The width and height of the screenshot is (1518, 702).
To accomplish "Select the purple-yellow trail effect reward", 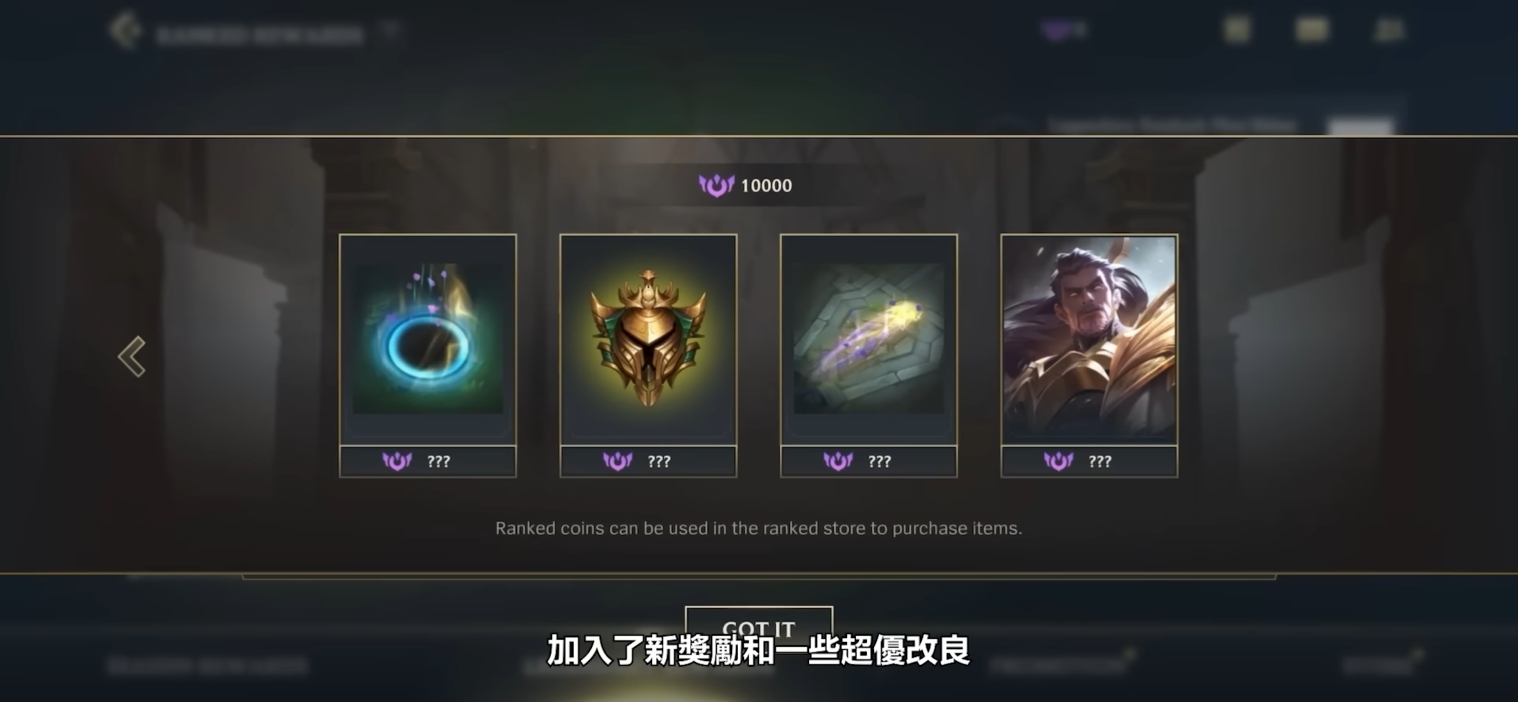I will click(x=869, y=339).
